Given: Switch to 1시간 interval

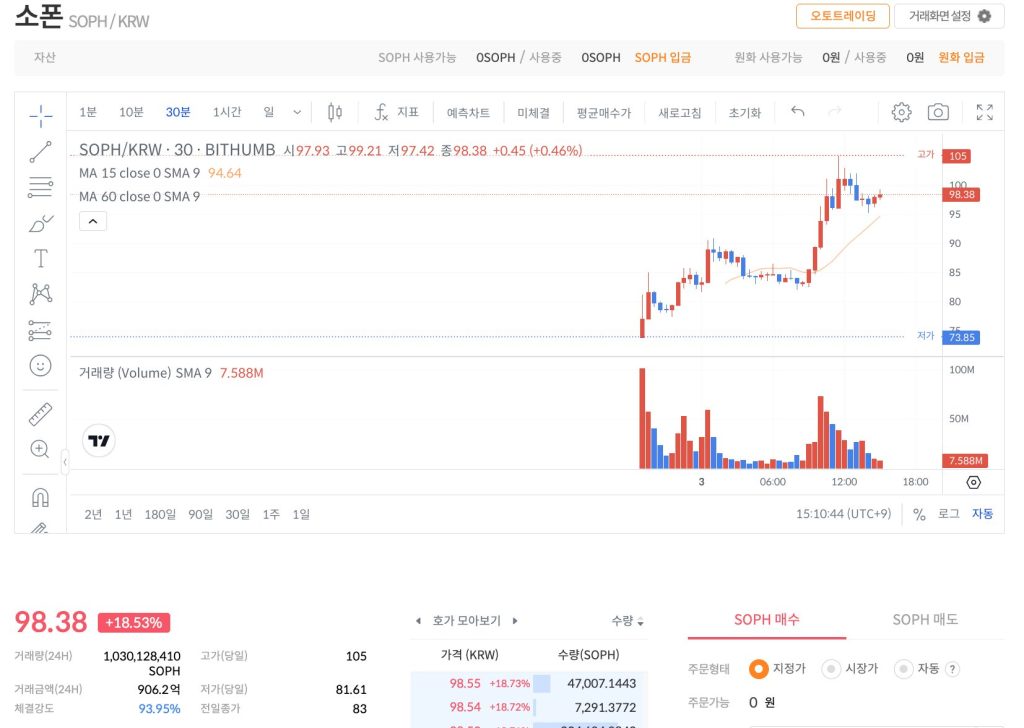Looking at the screenshot, I should coord(227,112).
